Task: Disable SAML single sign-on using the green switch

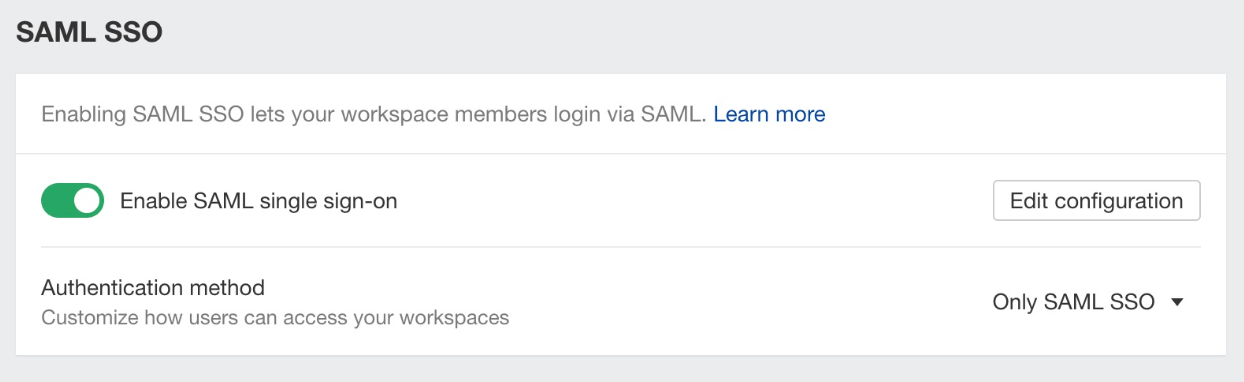Action: 72,201
